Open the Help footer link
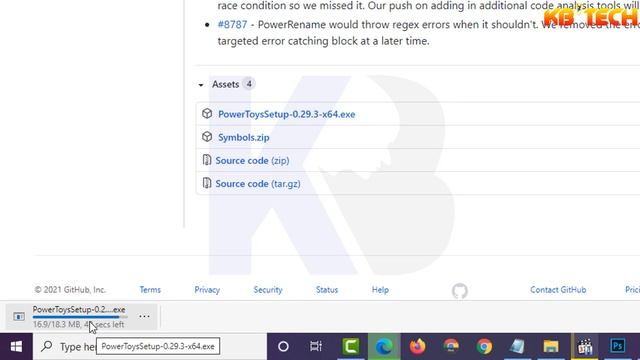This screenshot has width=640, height=360. (380, 290)
